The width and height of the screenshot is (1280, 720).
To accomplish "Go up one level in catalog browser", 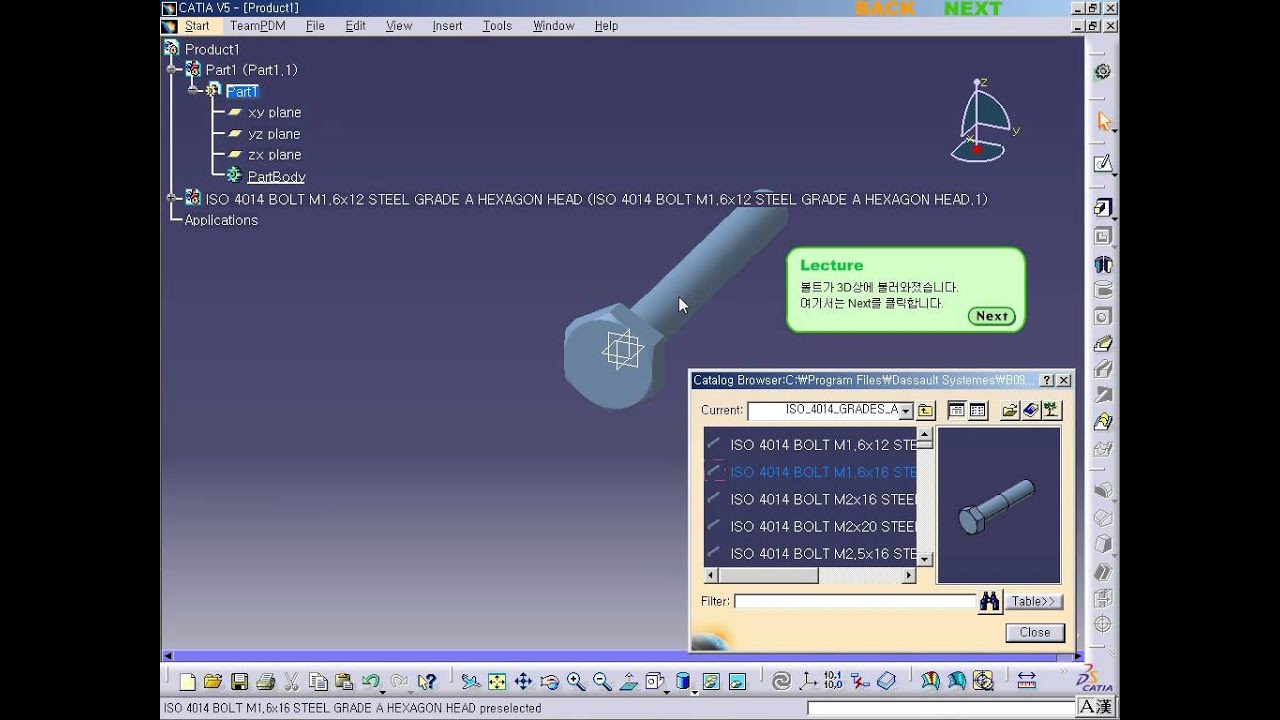I will [x=926, y=410].
